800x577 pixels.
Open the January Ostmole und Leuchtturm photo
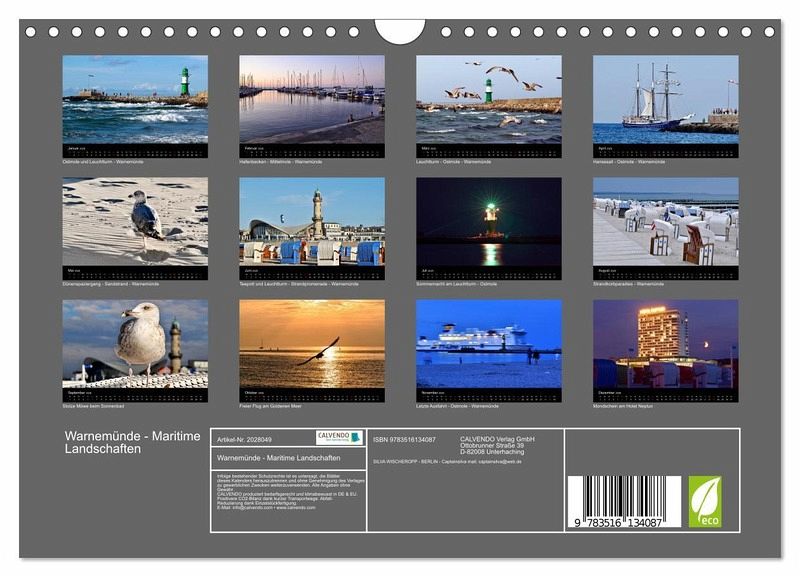pyautogui.click(x=135, y=99)
